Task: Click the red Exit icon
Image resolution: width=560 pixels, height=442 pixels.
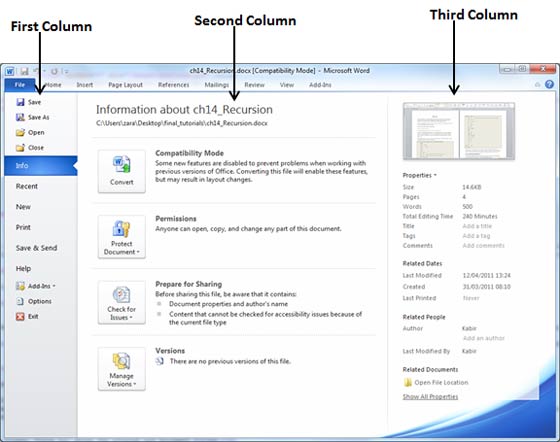Action: pos(20,316)
